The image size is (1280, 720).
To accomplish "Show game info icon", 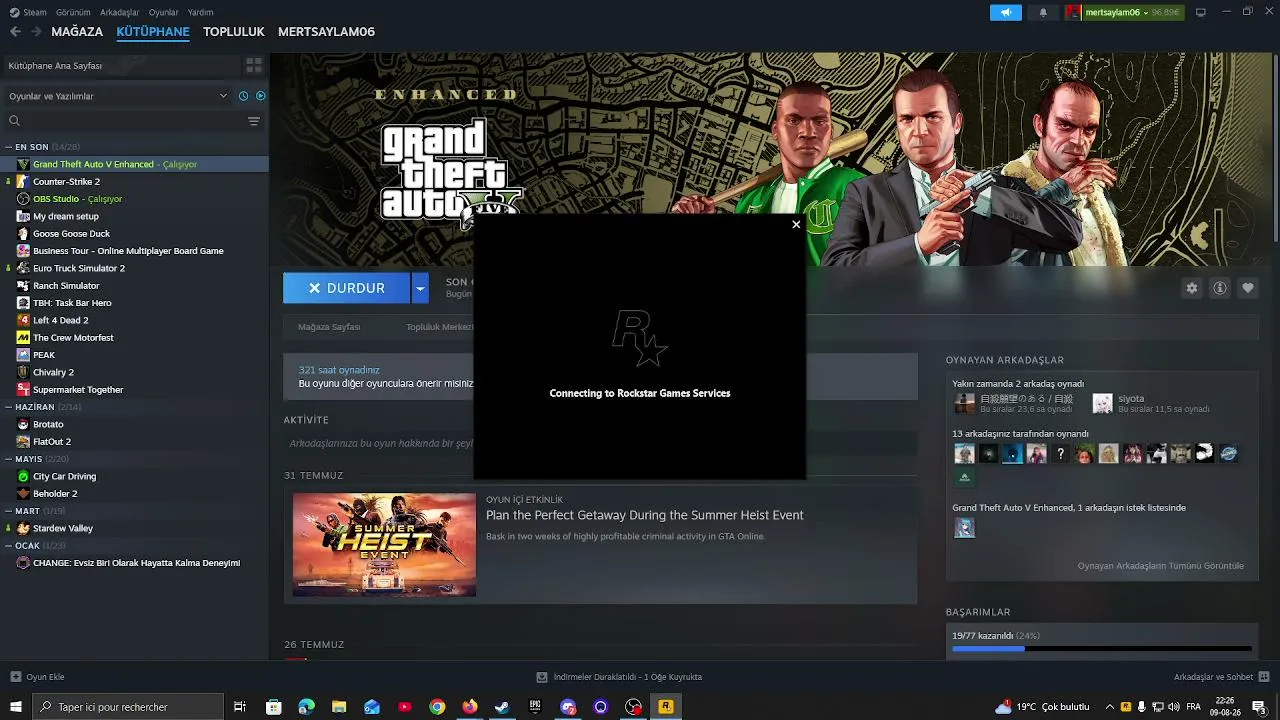I will (1220, 288).
